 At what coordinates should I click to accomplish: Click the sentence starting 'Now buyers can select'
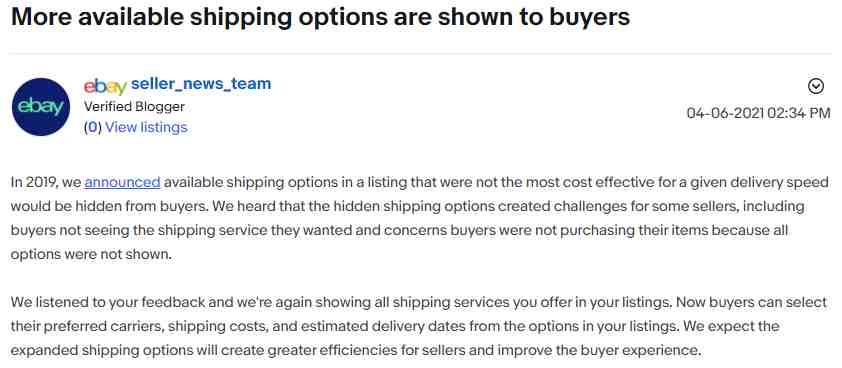tap(419, 314)
